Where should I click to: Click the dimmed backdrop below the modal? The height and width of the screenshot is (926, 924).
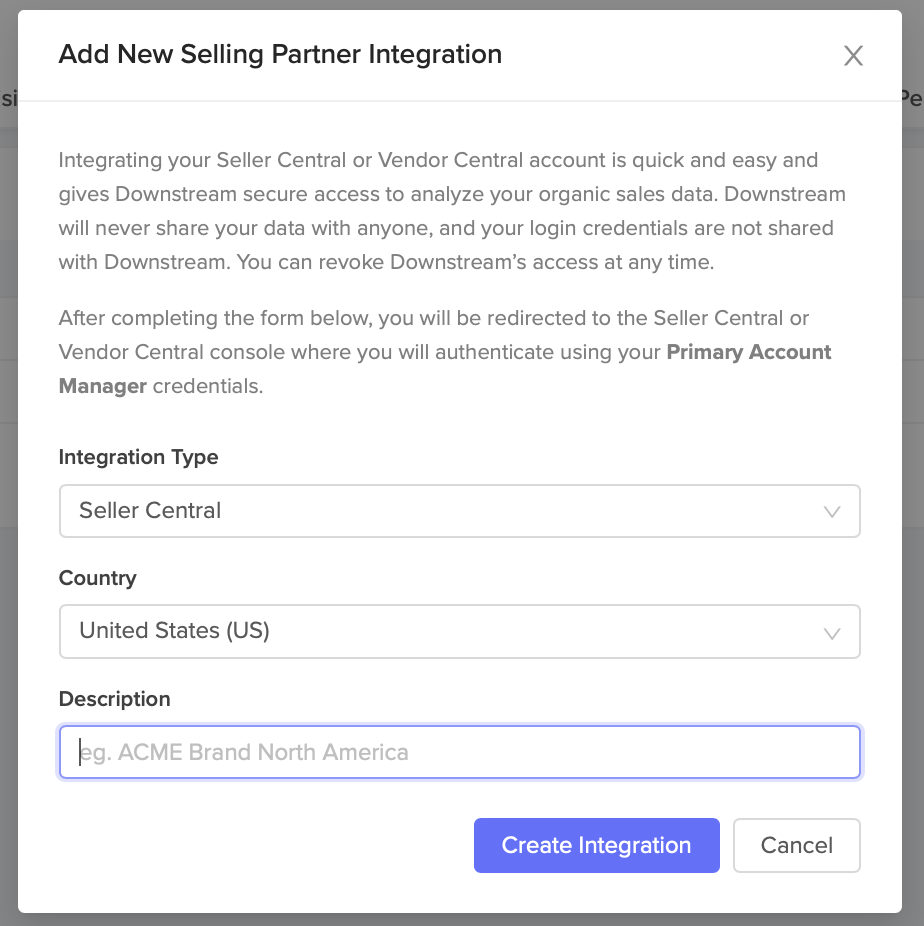click(460, 920)
